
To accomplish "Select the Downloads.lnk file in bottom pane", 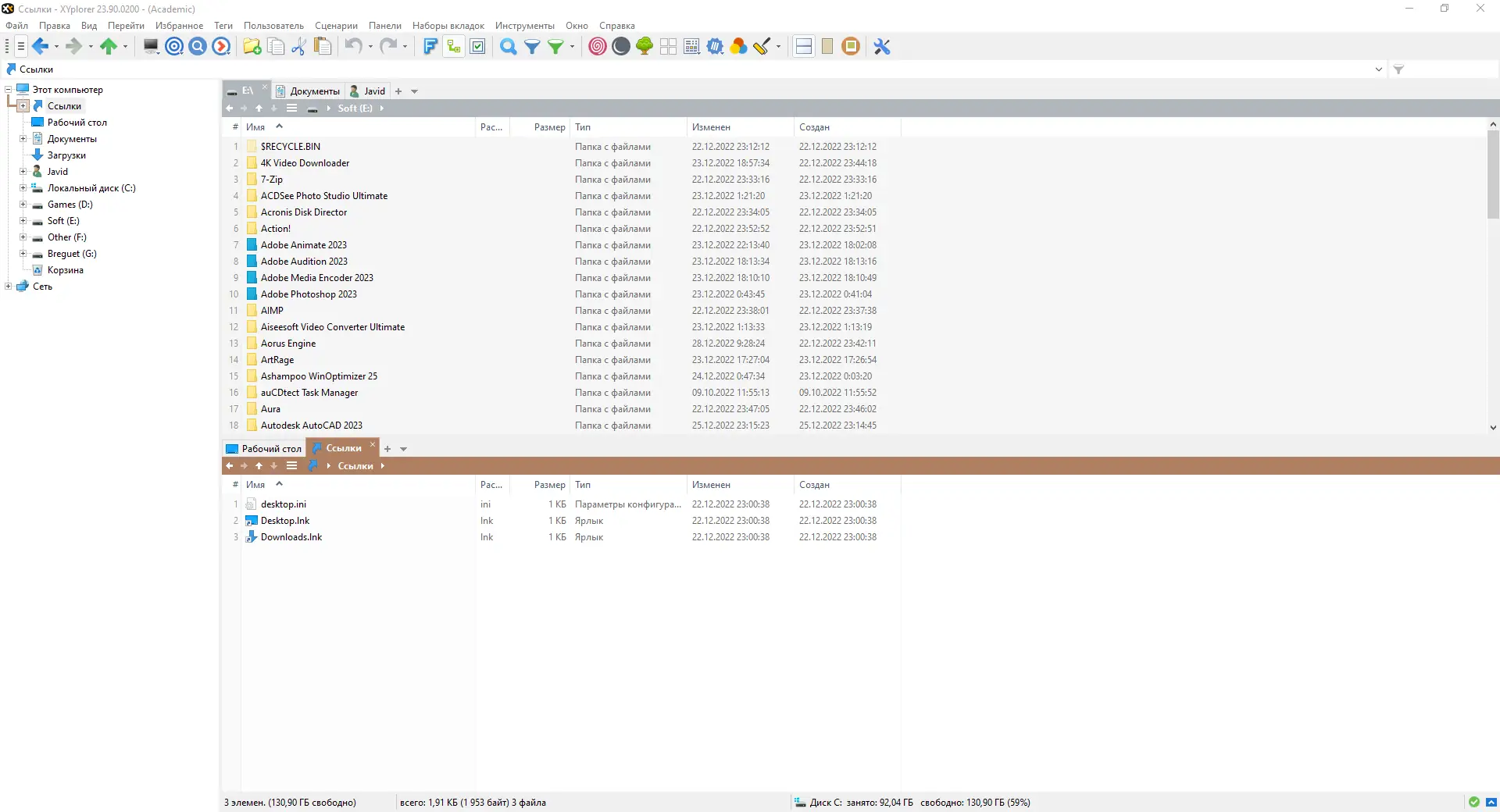I will point(291,537).
